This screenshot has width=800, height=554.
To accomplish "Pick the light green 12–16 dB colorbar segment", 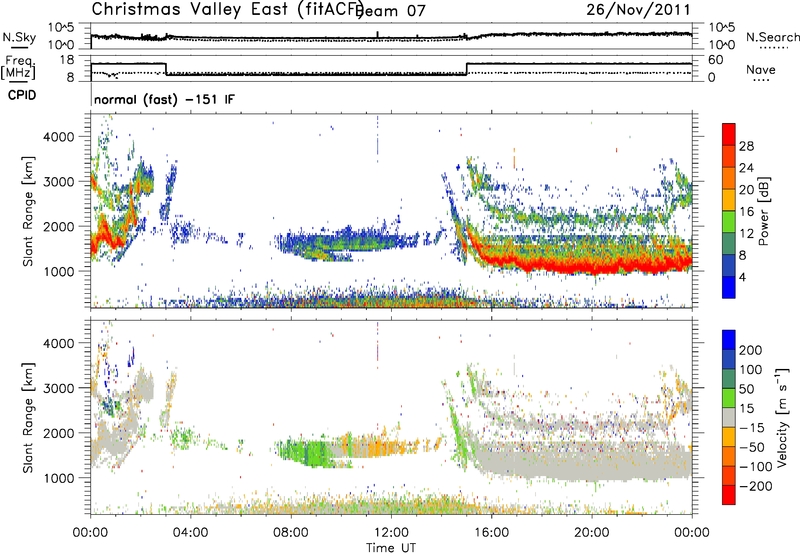I will pyautogui.click(x=729, y=221).
